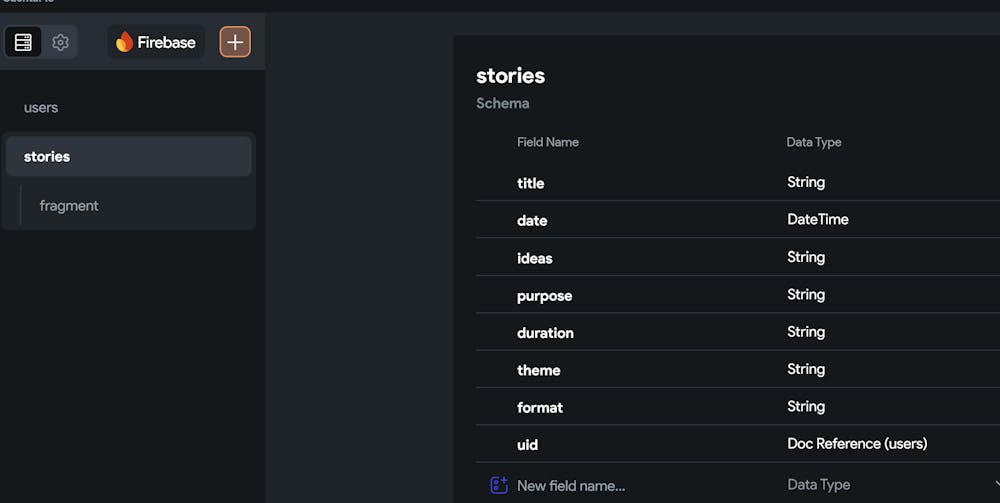
Task: Click the uid field name
Action: [x=527, y=445]
